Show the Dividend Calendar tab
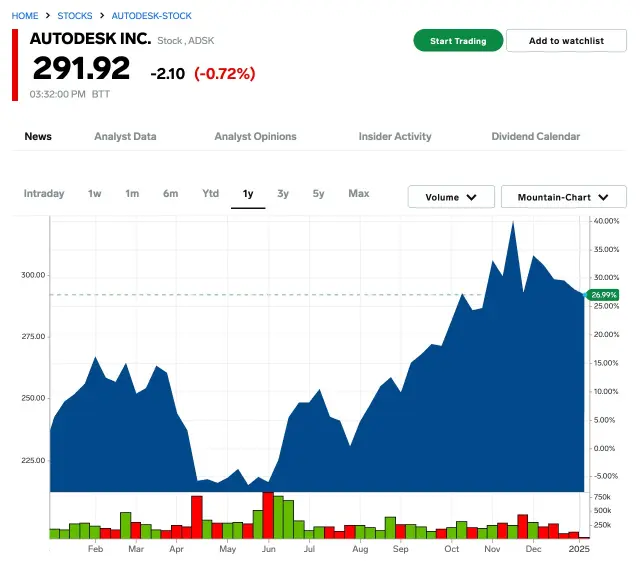 (535, 137)
